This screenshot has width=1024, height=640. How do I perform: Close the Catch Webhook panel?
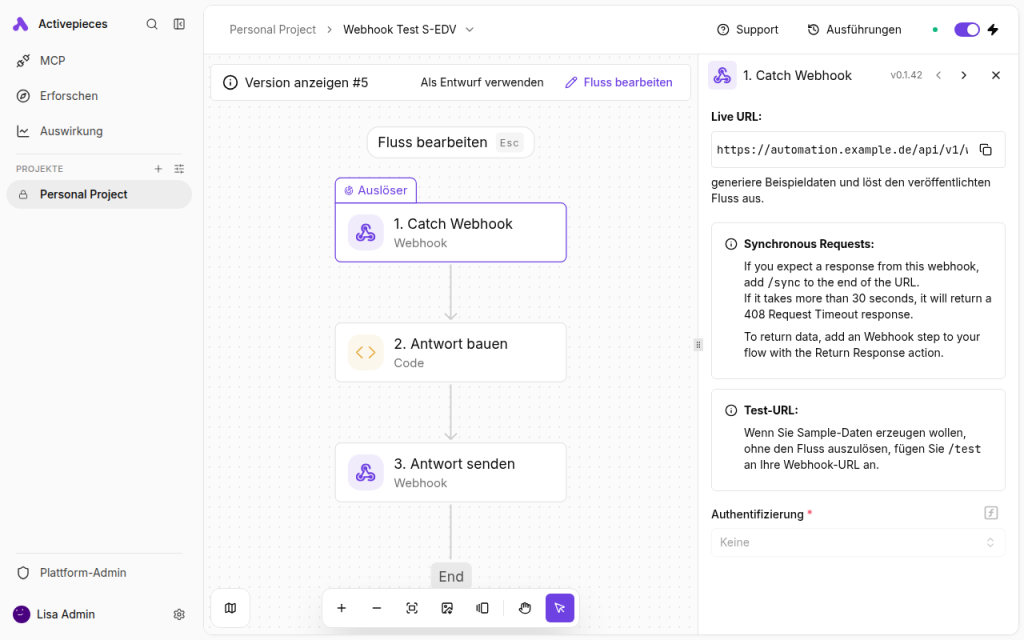coord(996,75)
